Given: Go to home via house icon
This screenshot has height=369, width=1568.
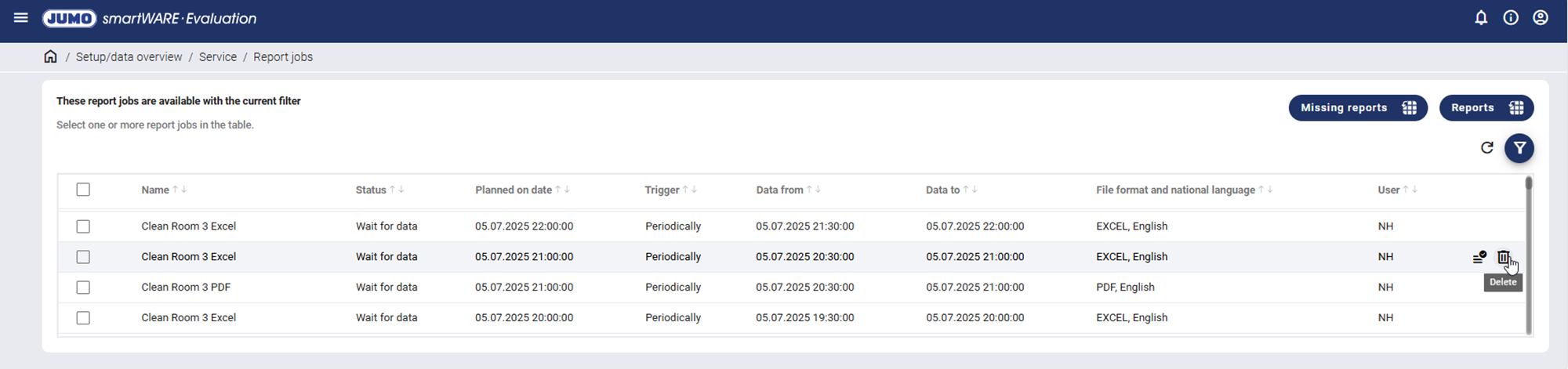Looking at the screenshot, I should pos(50,56).
